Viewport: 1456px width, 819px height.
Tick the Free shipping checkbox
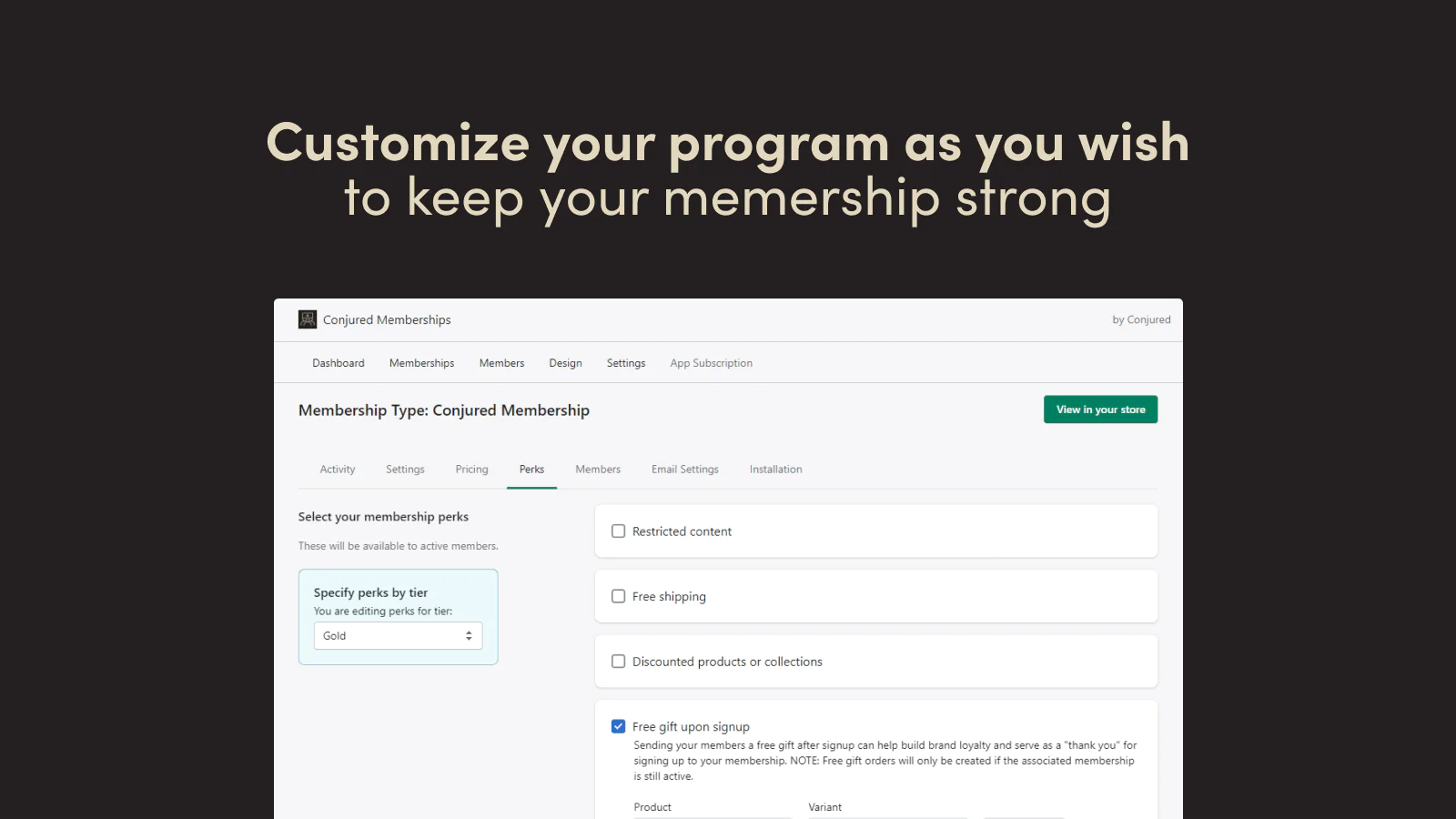coord(619,597)
